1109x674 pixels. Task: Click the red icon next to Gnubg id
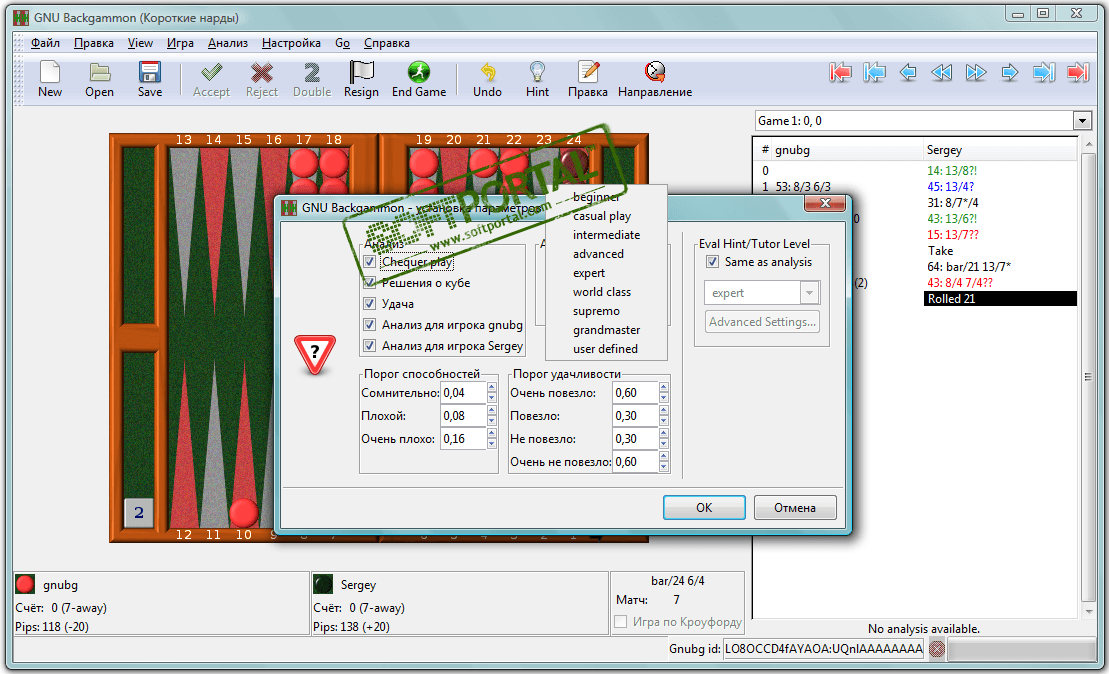click(x=936, y=649)
